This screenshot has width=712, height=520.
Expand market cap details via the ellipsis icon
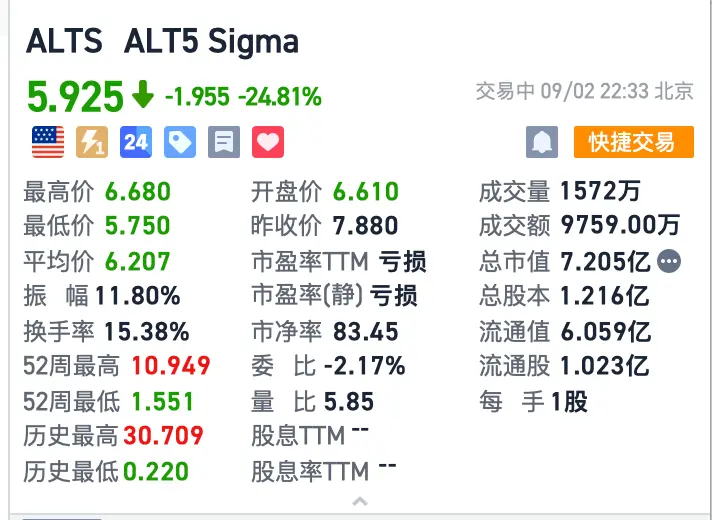[x=669, y=261]
